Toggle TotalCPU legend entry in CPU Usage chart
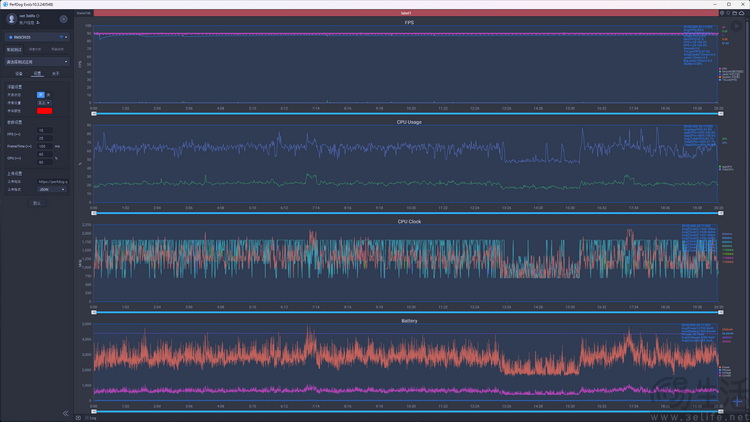The image size is (750, 422). coord(726,169)
